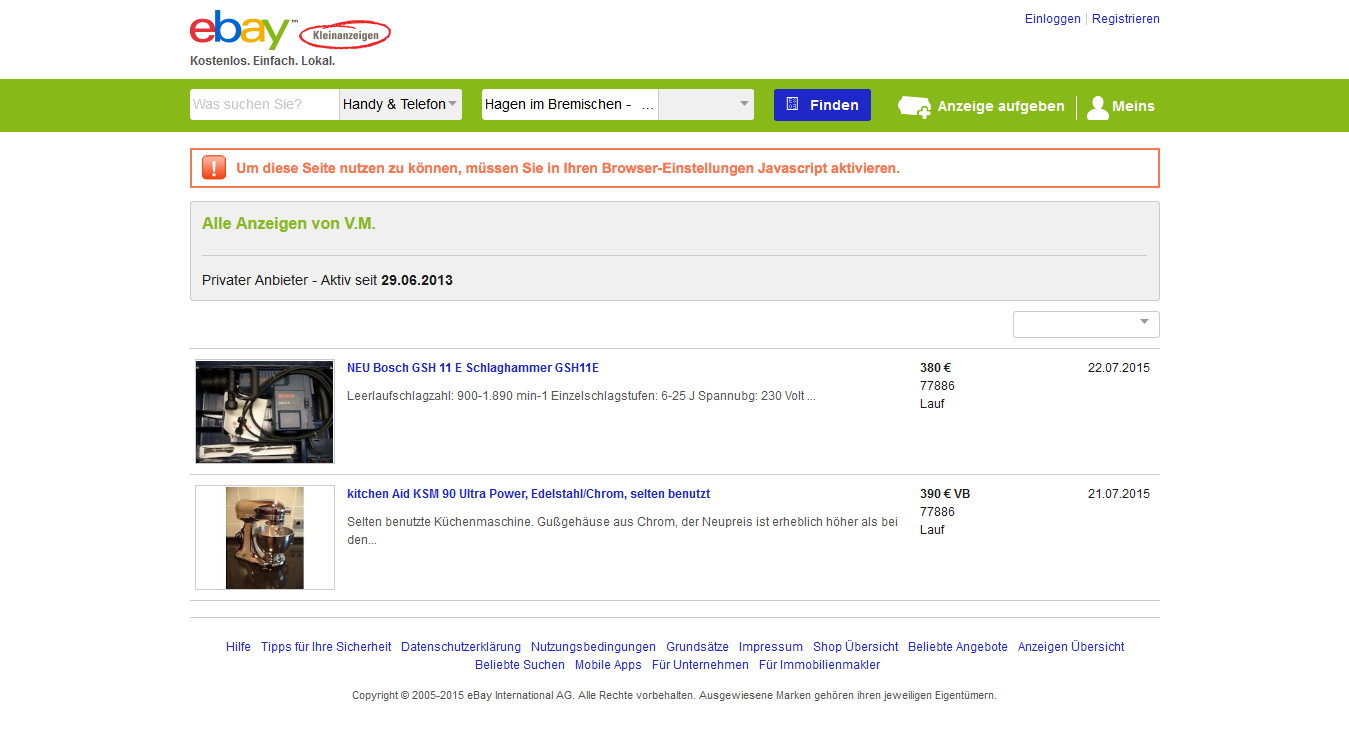The width and height of the screenshot is (1349, 731).
Task: Click the 380 € price text
Action: pyautogui.click(x=935, y=368)
